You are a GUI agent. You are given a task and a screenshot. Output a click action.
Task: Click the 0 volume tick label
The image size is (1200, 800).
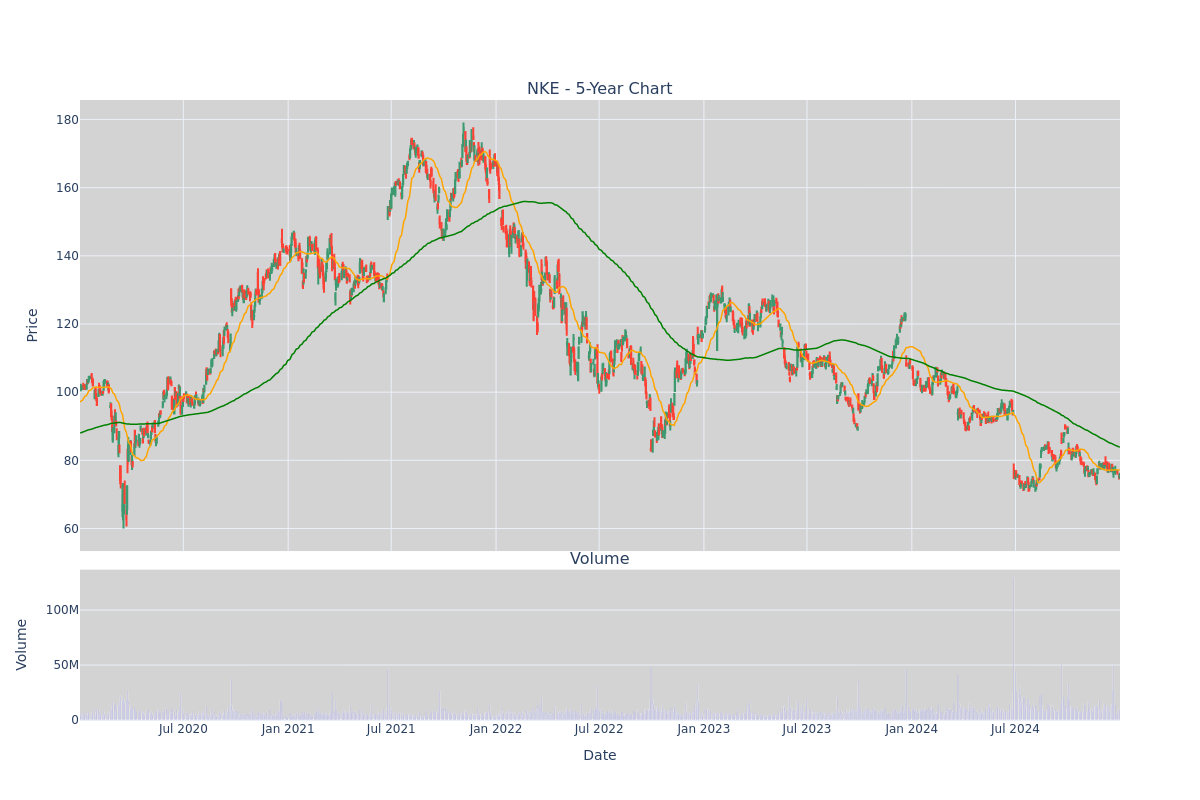pos(75,720)
